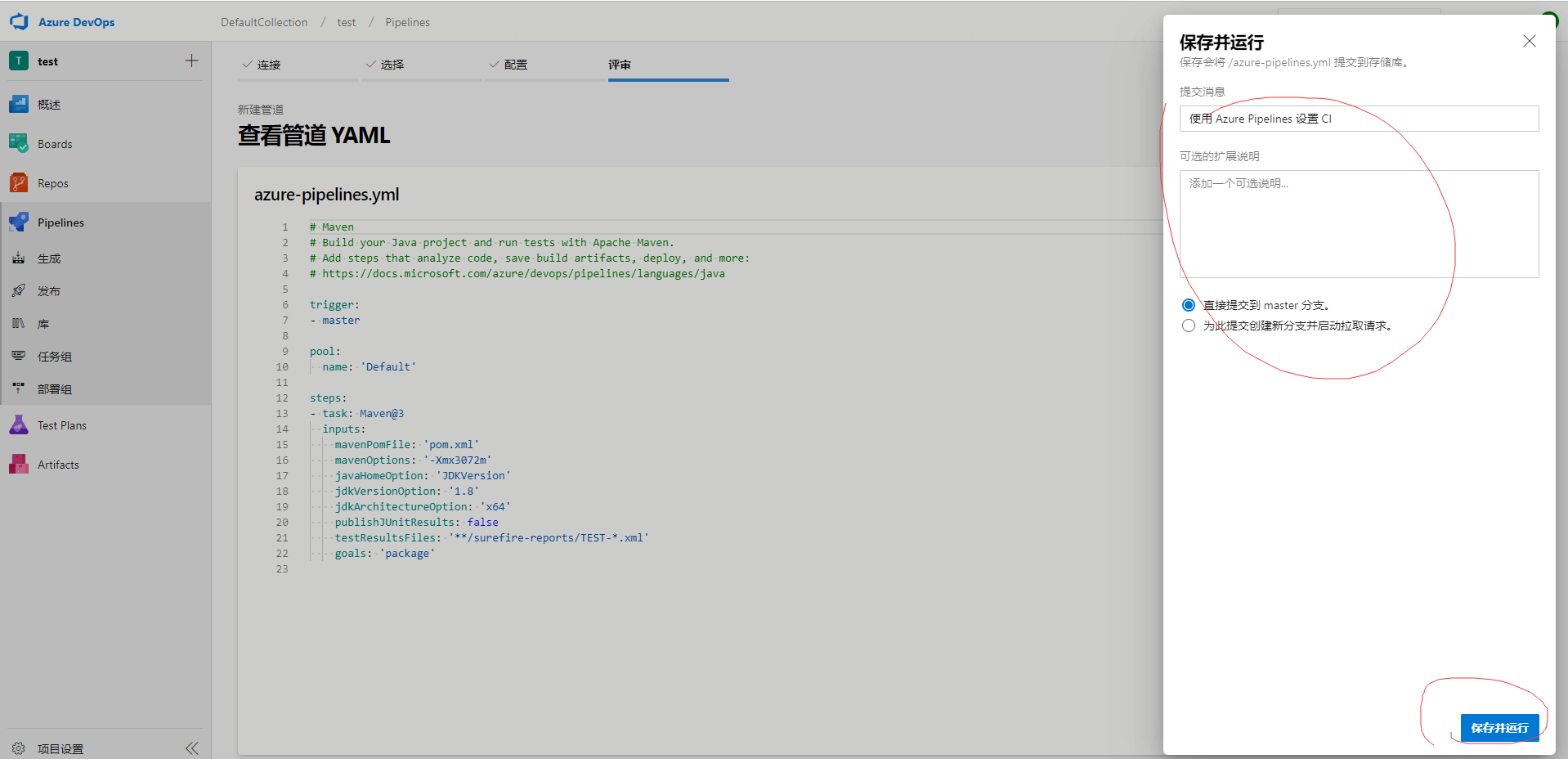Open the 概述 overview icon
Screen dimensions: 1568x759
(19, 105)
